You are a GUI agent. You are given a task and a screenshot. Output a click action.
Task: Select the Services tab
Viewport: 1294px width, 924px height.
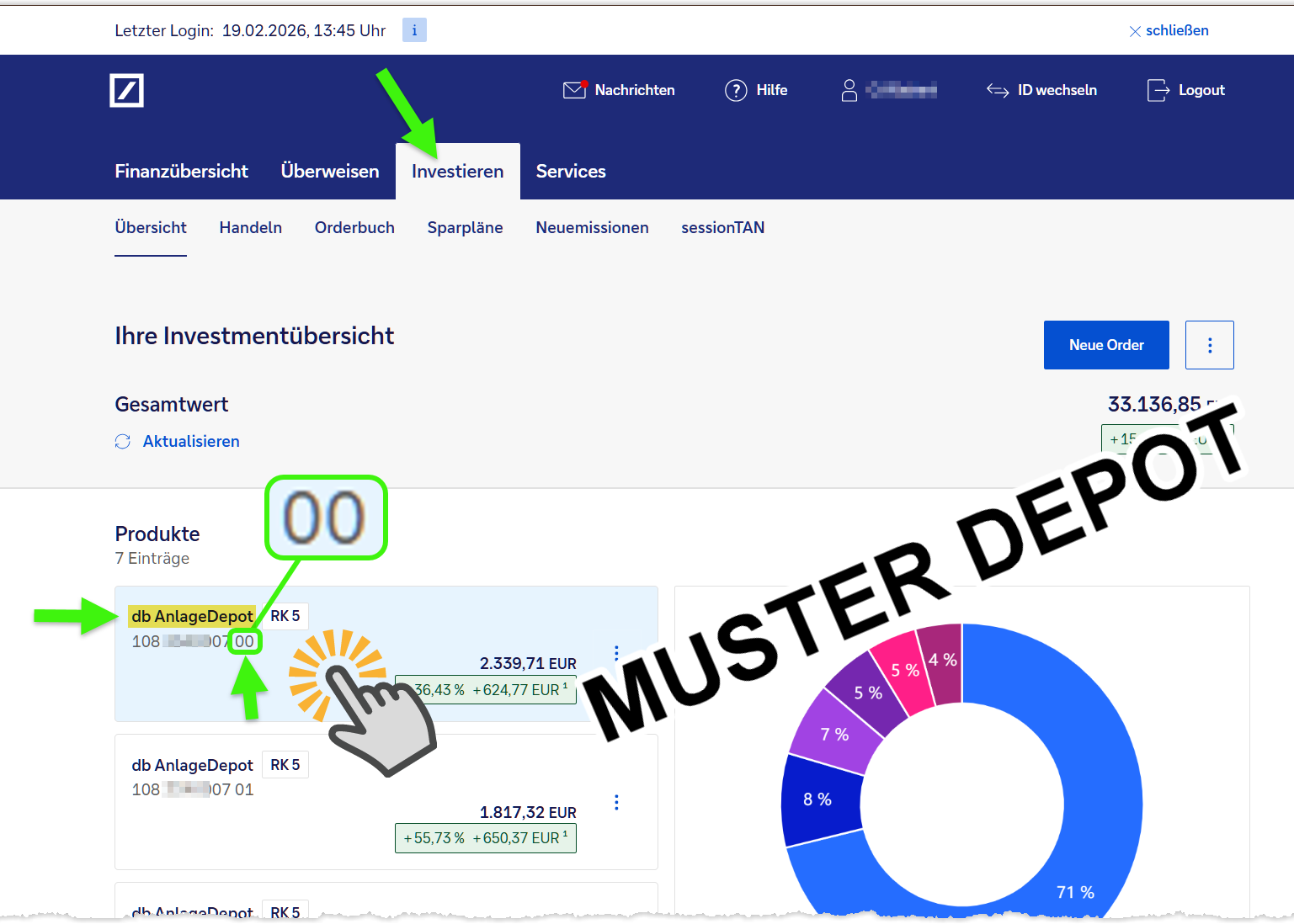tap(571, 172)
